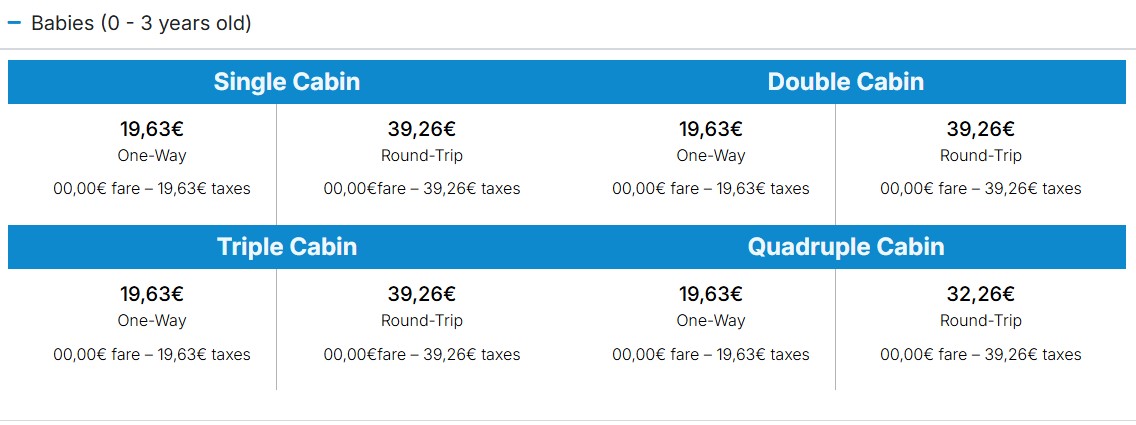
Task: Select the Quadruple Cabin header
Action: (845, 247)
